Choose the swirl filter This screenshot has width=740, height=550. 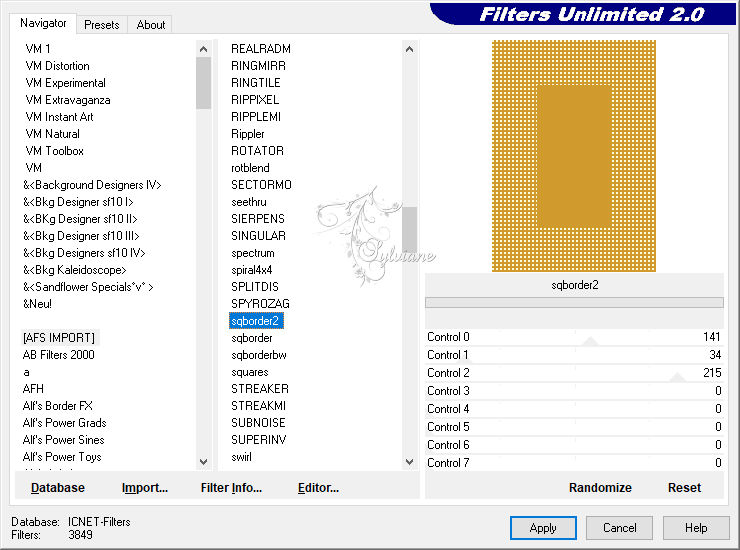click(x=241, y=457)
